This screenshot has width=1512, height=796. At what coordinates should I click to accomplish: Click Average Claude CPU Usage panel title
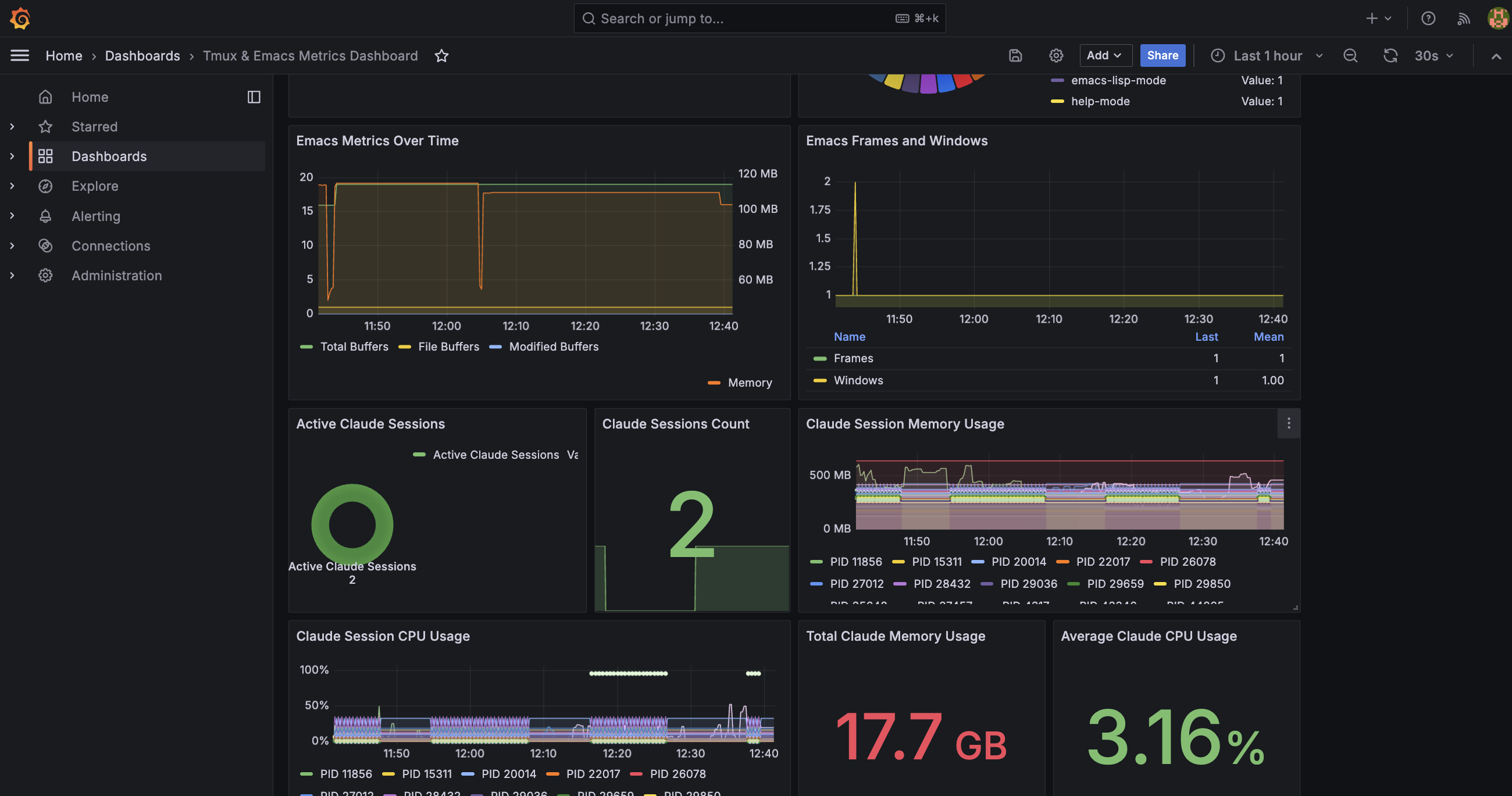tap(1149, 636)
